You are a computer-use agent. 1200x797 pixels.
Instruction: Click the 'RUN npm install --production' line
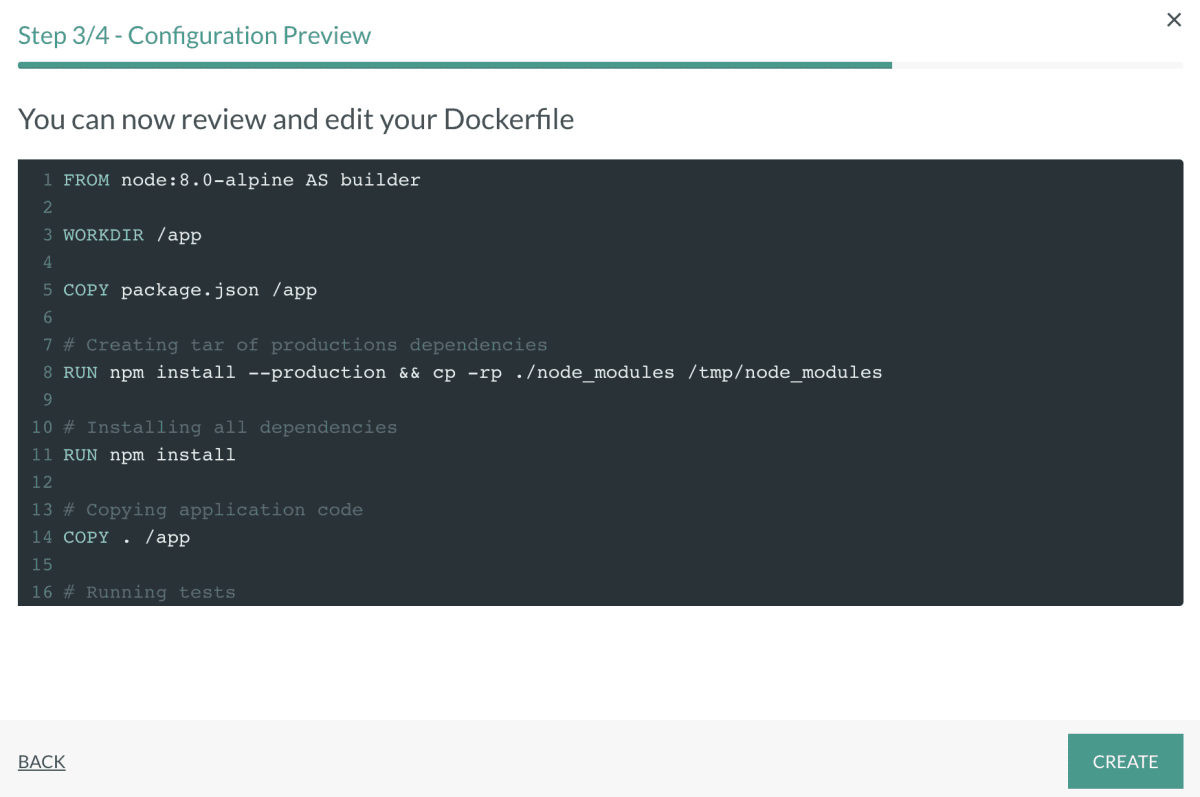click(x=472, y=372)
